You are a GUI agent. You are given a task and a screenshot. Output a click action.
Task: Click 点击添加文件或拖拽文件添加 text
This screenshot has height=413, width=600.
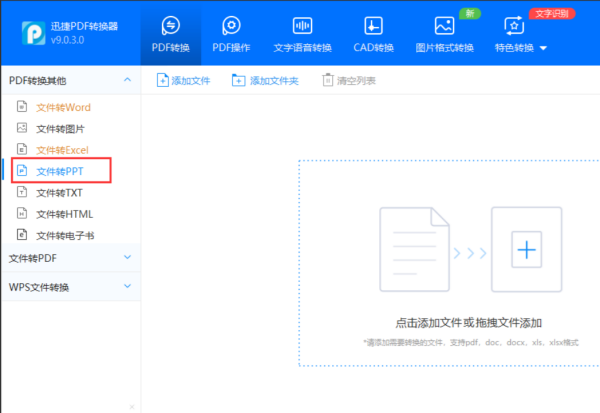[468, 323]
